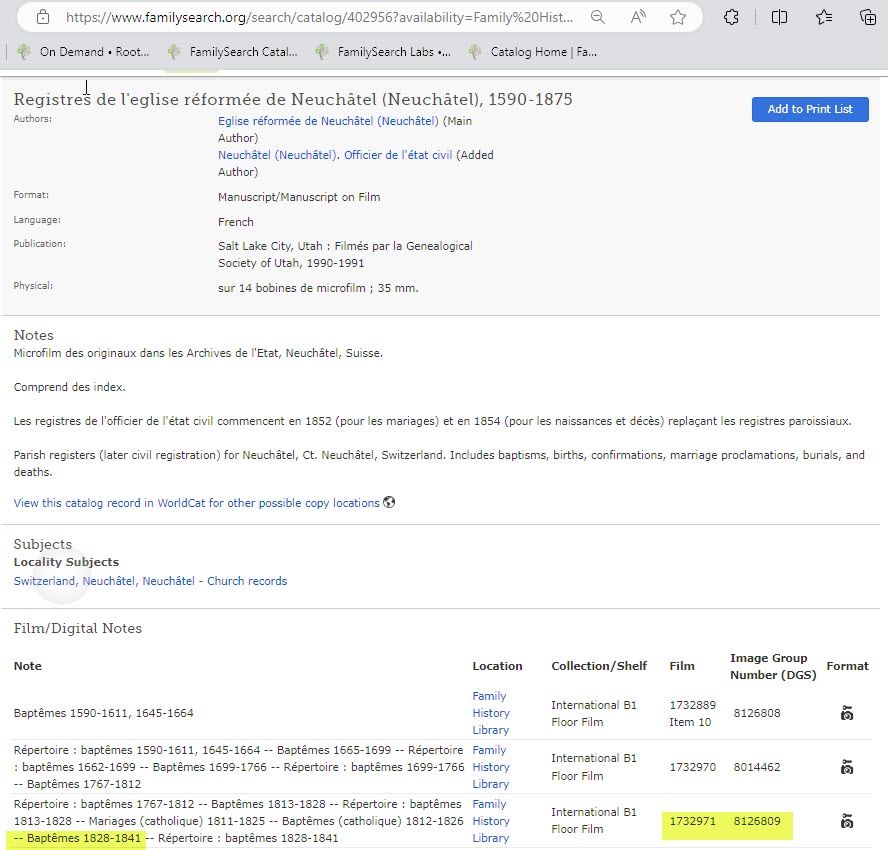The image size is (888, 850).
Task: Click the 'Locality Subjects' subheading
Action: click(x=66, y=562)
